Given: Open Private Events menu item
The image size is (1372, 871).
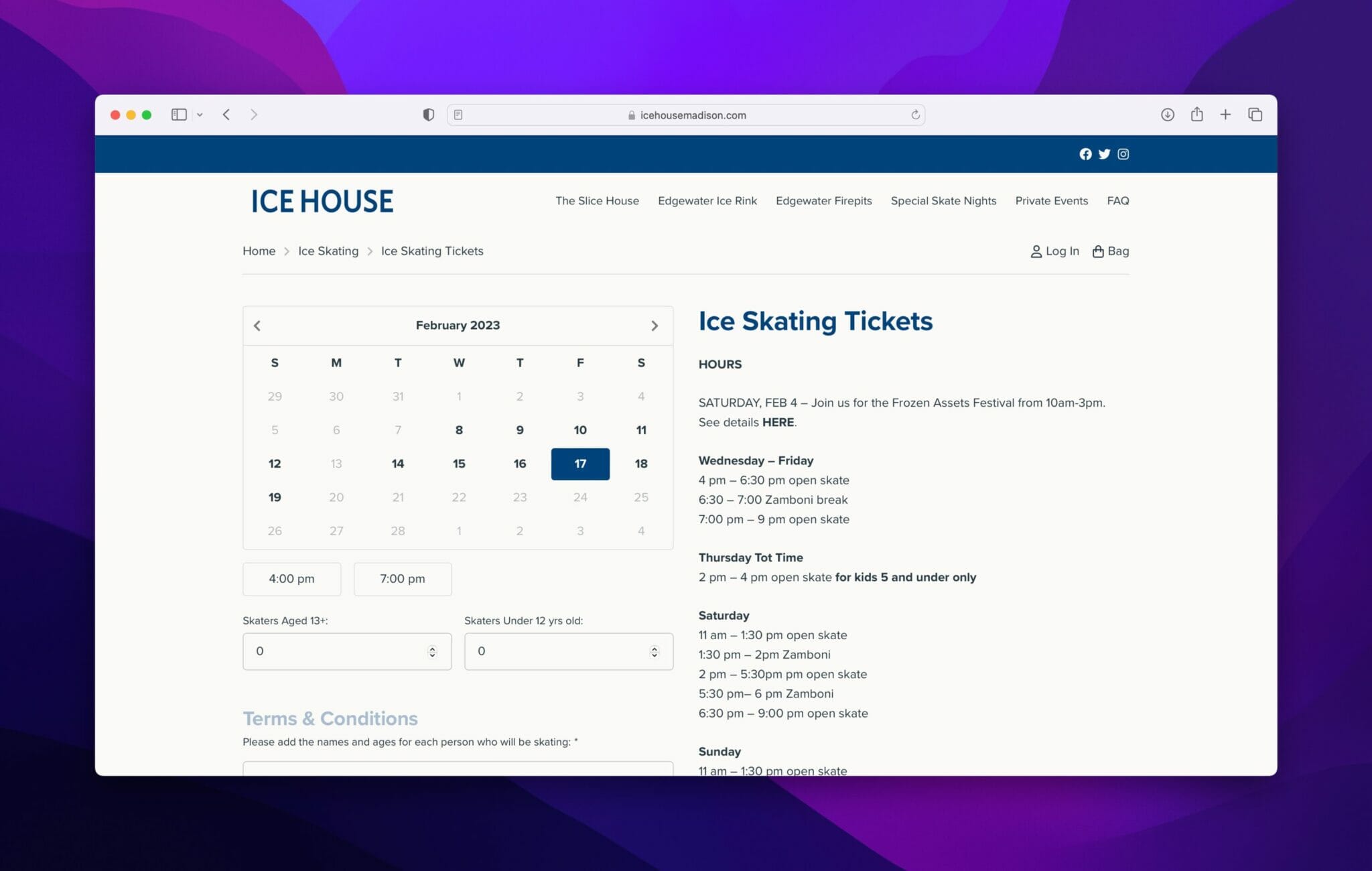Looking at the screenshot, I should 1051,201.
